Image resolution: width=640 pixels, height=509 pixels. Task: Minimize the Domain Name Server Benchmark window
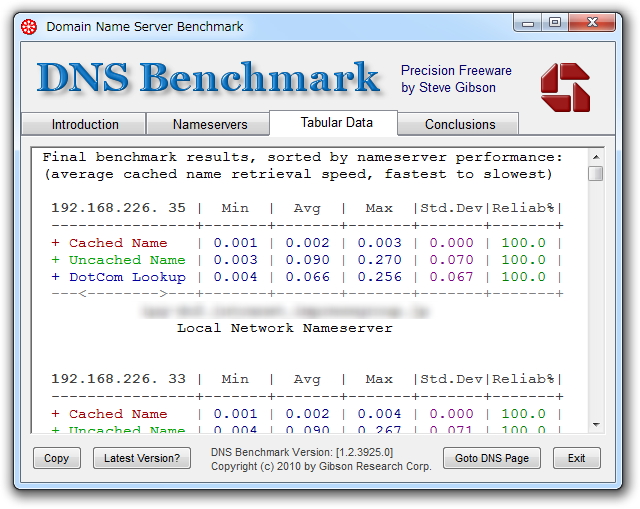(528, 23)
